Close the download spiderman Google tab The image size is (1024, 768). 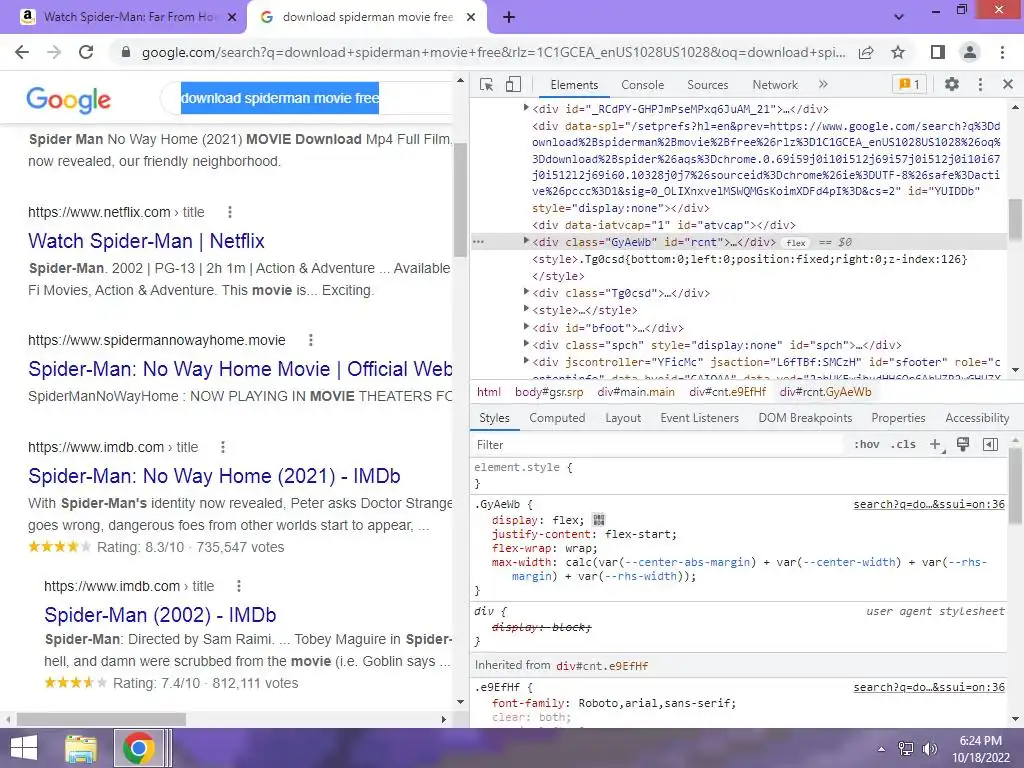(471, 18)
